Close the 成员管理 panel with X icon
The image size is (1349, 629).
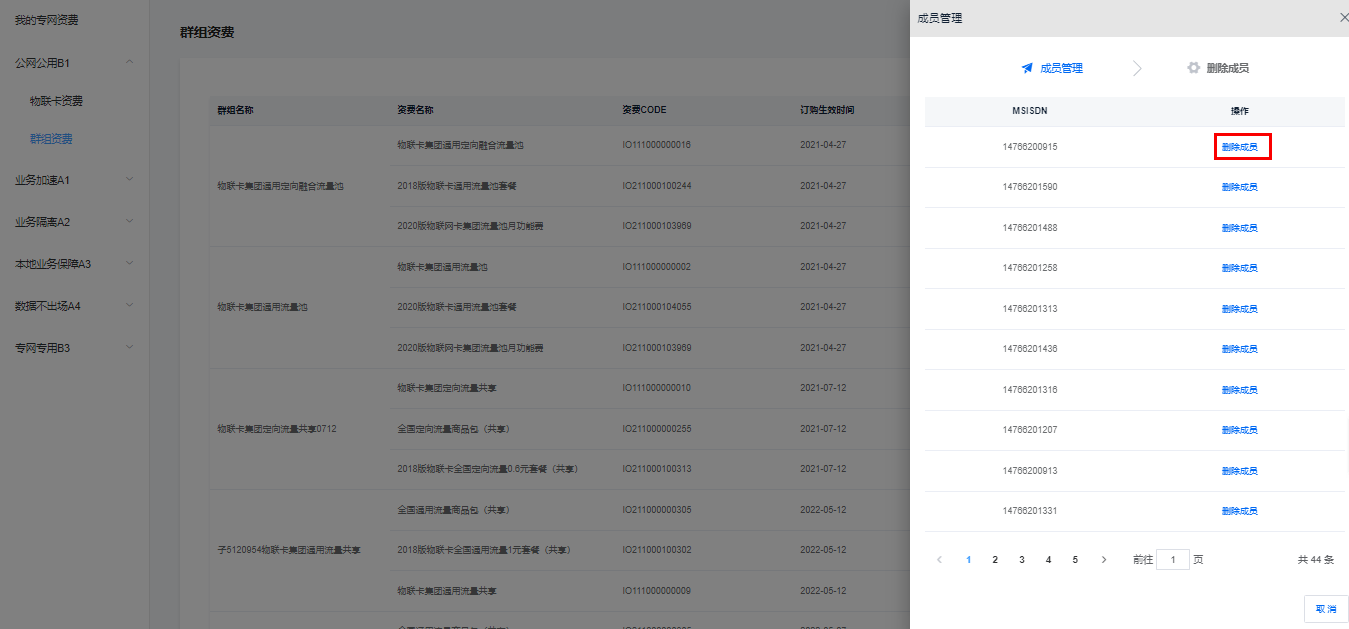1342,18
